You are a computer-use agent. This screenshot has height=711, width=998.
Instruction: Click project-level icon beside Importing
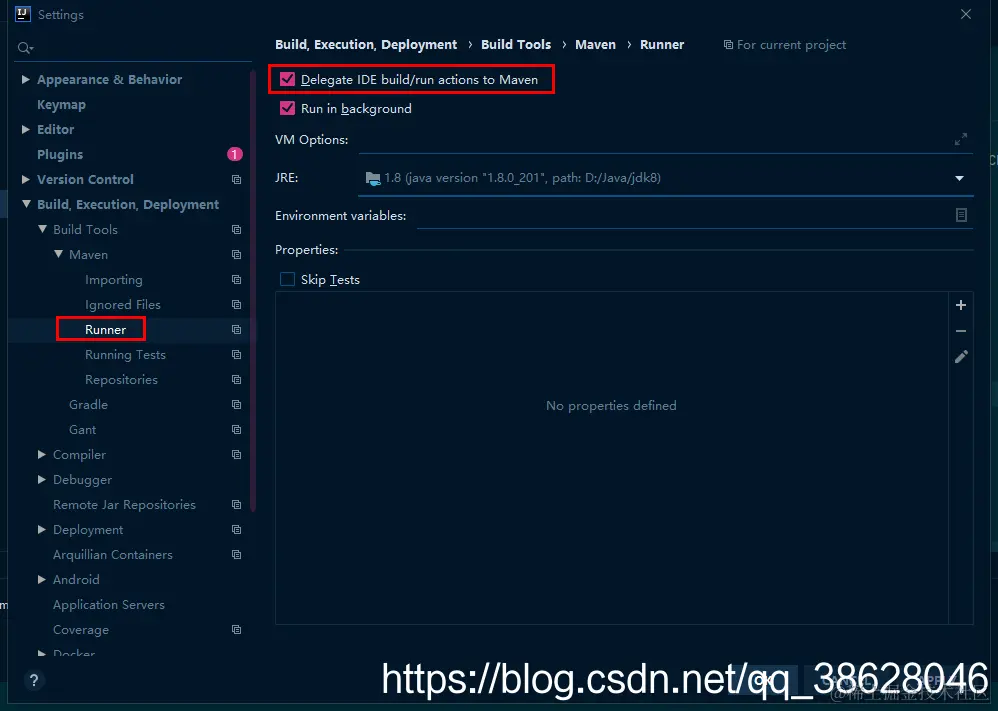237,279
